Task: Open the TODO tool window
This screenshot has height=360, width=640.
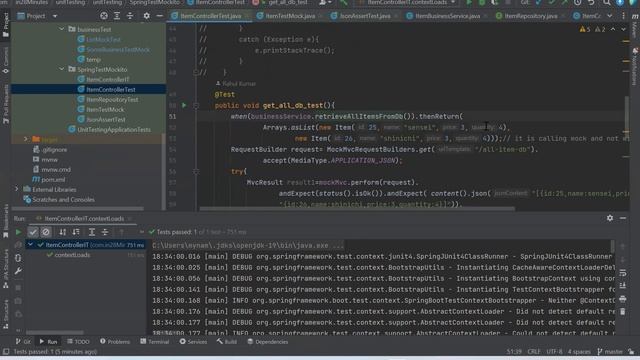Action: pyautogui.click(x=78, y=341)
